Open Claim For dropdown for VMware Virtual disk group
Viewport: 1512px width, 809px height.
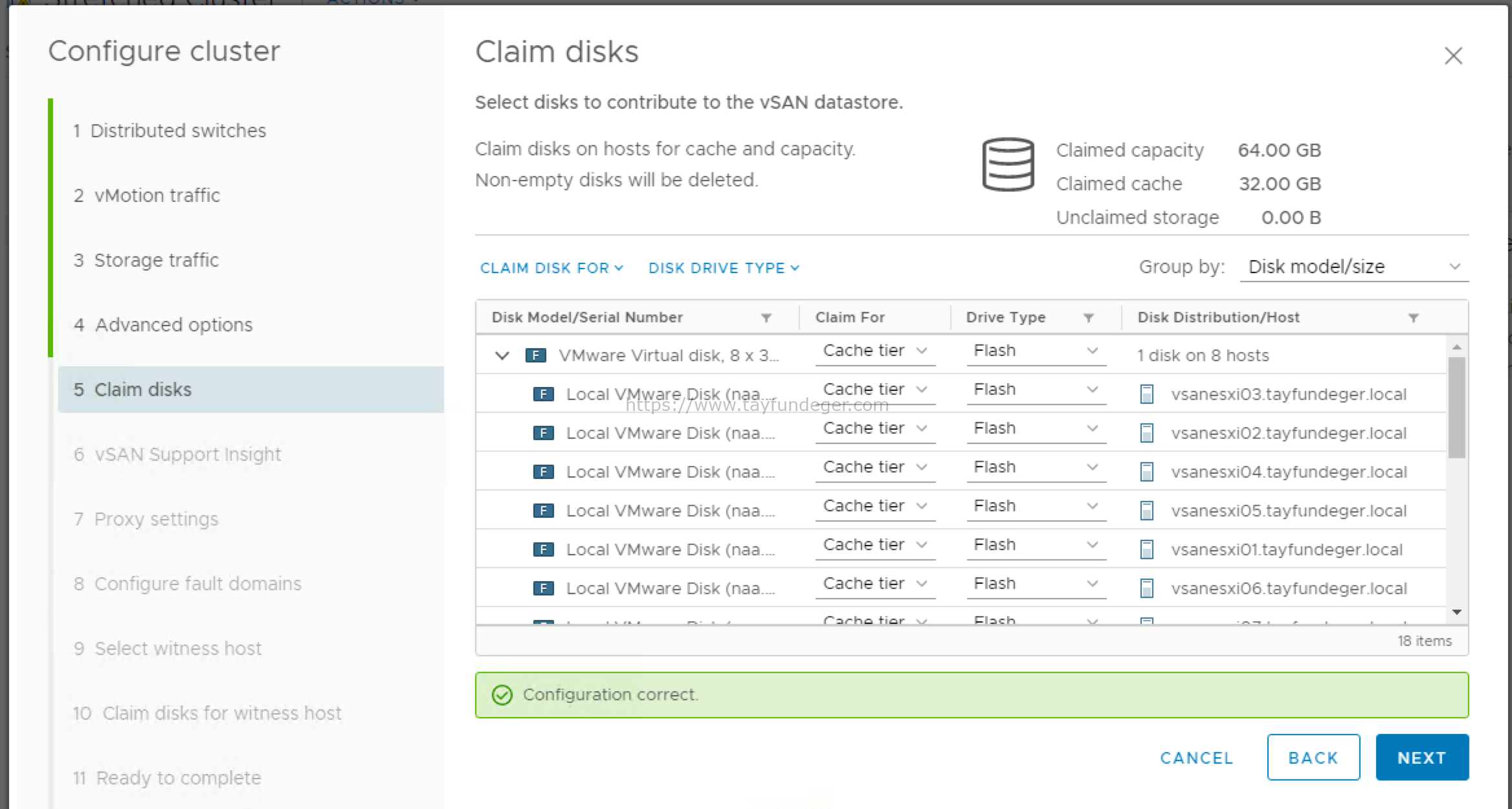tap(875, 351)
